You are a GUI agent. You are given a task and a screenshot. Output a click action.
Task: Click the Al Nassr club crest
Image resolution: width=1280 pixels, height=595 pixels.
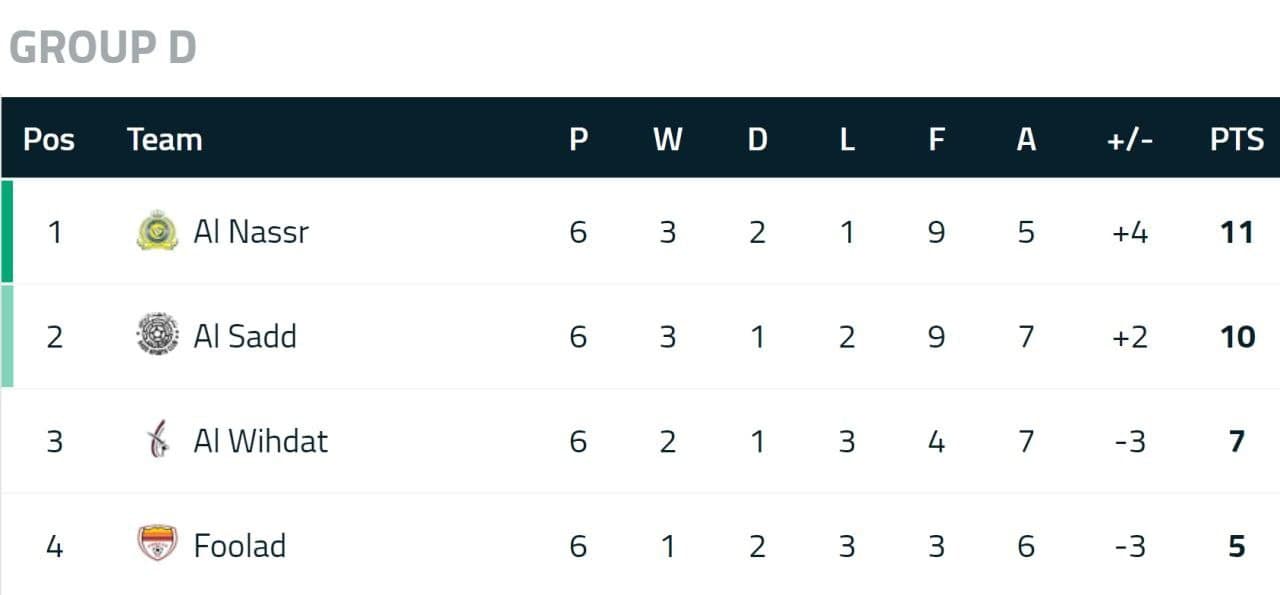pyautogui.click(x=157, y=231)
